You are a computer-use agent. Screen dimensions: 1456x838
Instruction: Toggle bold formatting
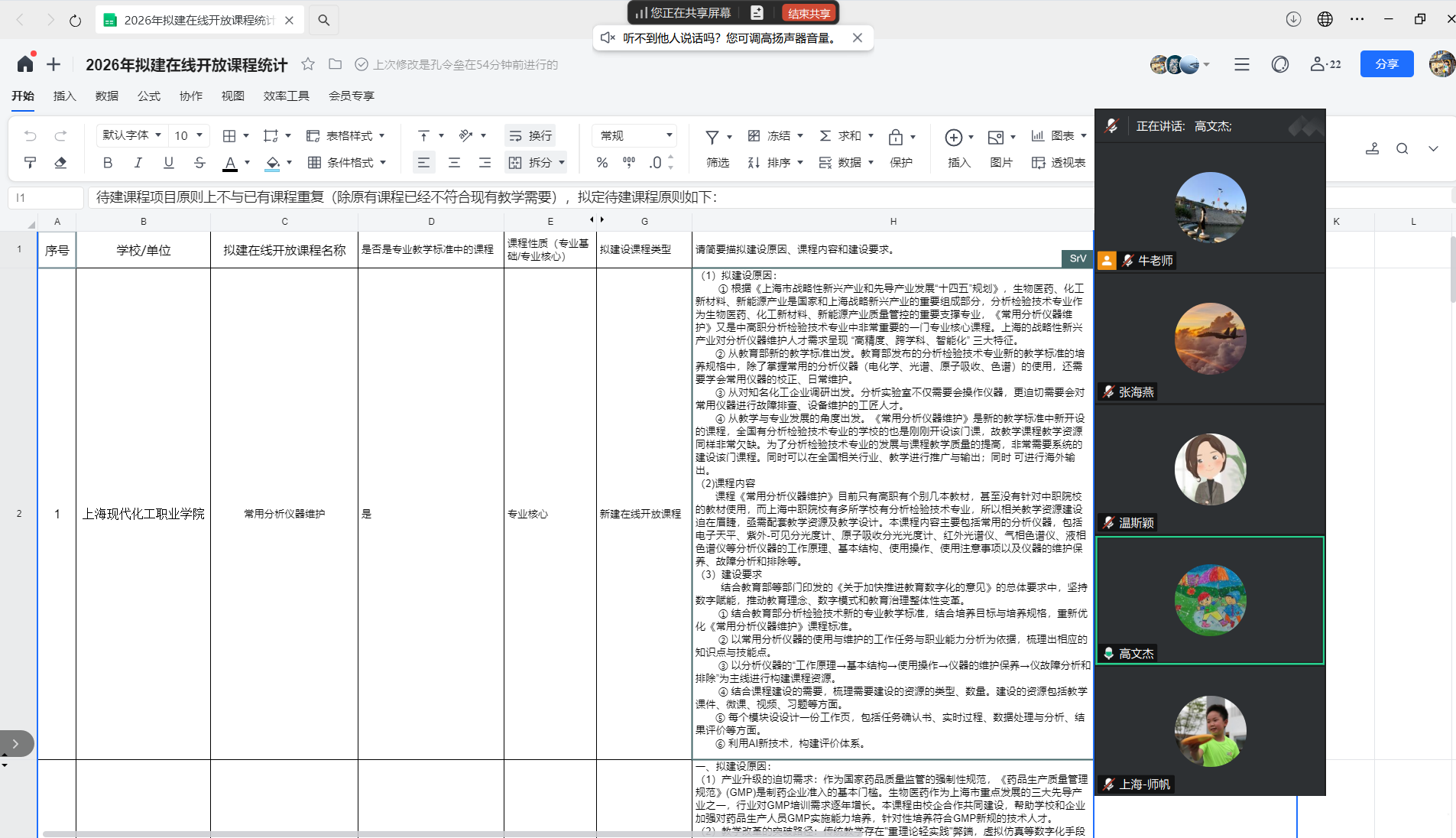pos(108,163)
